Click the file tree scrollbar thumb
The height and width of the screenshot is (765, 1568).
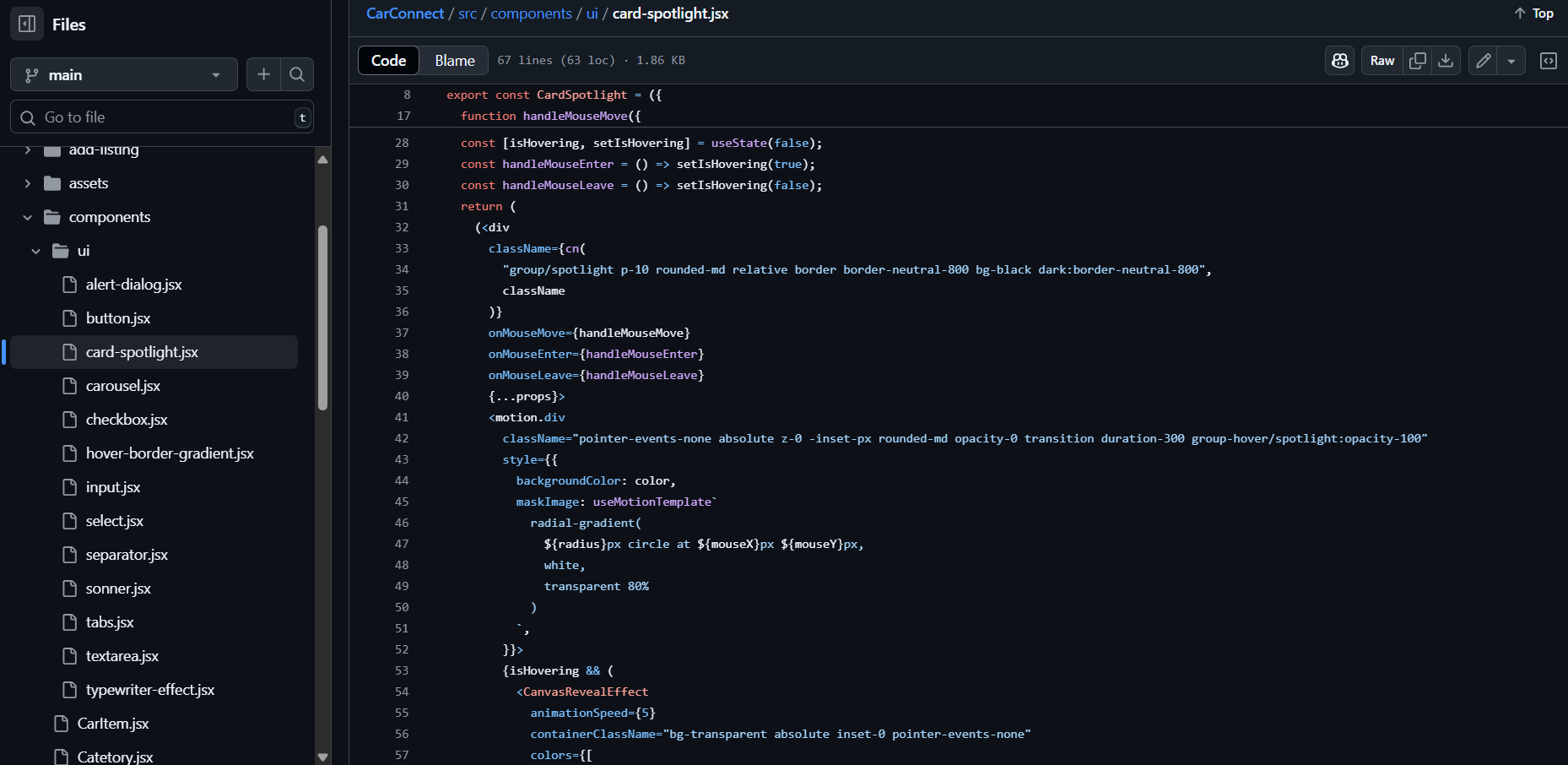pyautogui.click(x=322, y=317)
